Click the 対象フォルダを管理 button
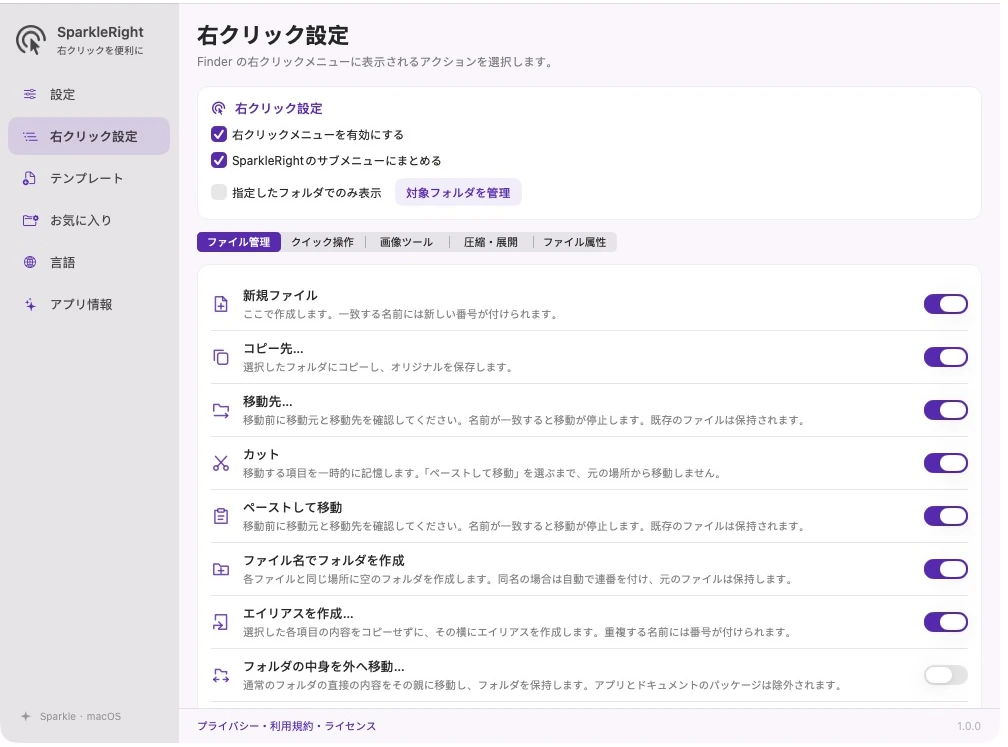Viewport: 1008px width, 747px height. point(458,193)
